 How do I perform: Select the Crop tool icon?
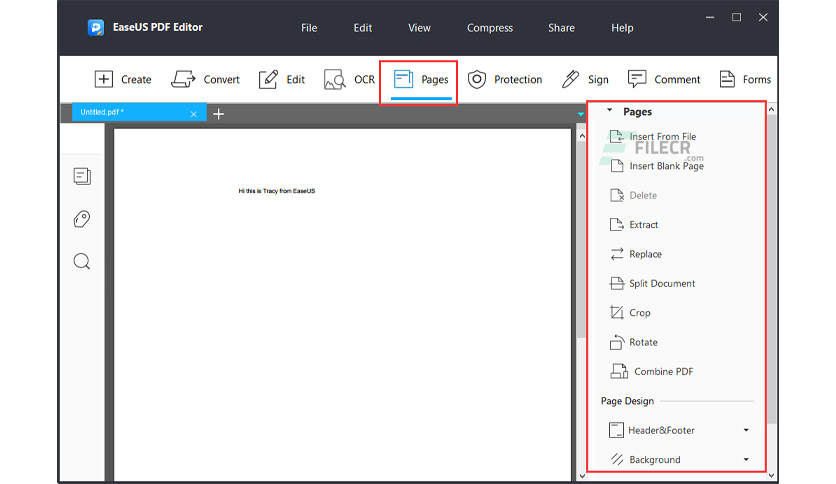pyautogui.click(x=616, y=312)
